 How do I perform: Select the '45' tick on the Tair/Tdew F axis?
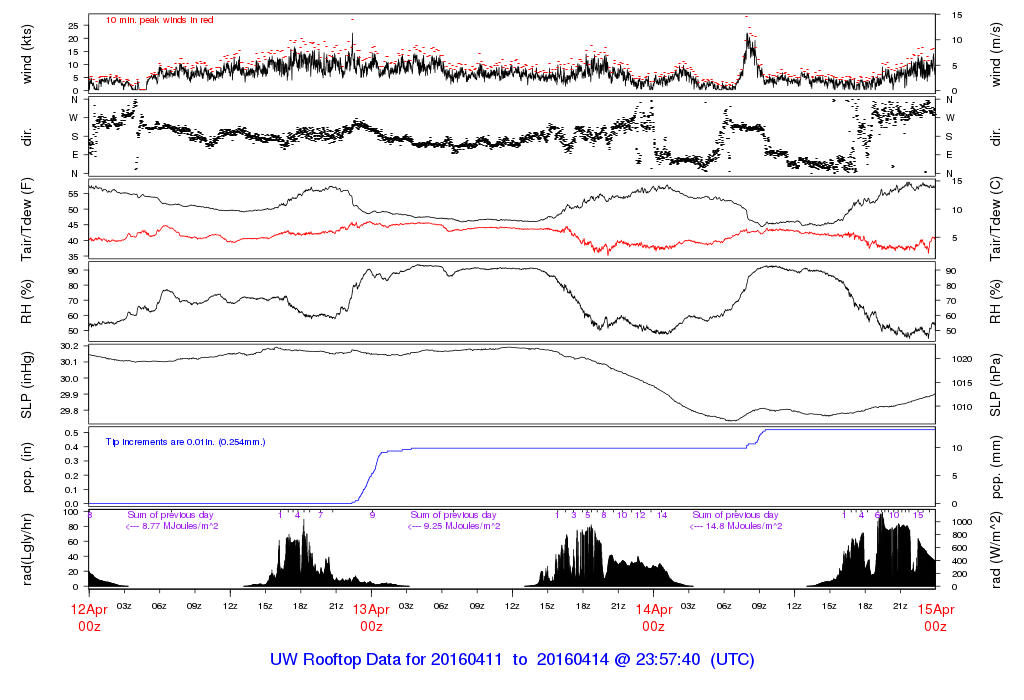73,225
